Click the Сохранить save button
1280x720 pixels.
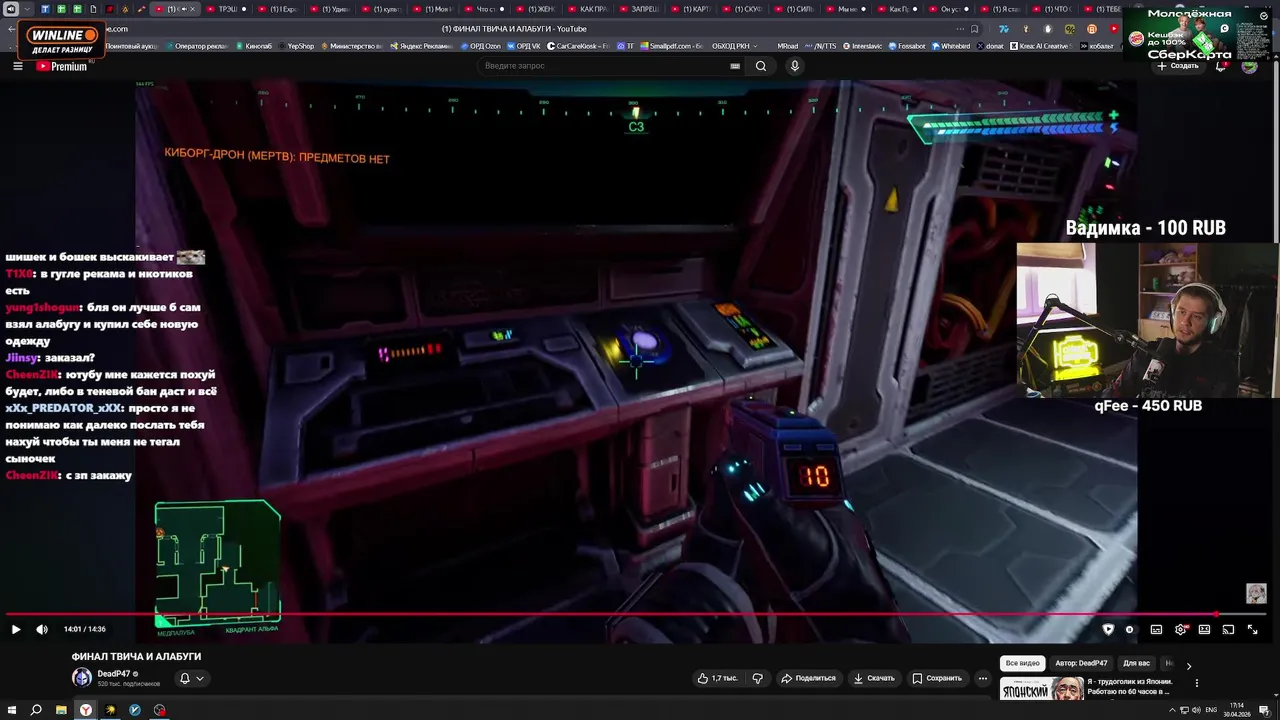tap(937, 678)
